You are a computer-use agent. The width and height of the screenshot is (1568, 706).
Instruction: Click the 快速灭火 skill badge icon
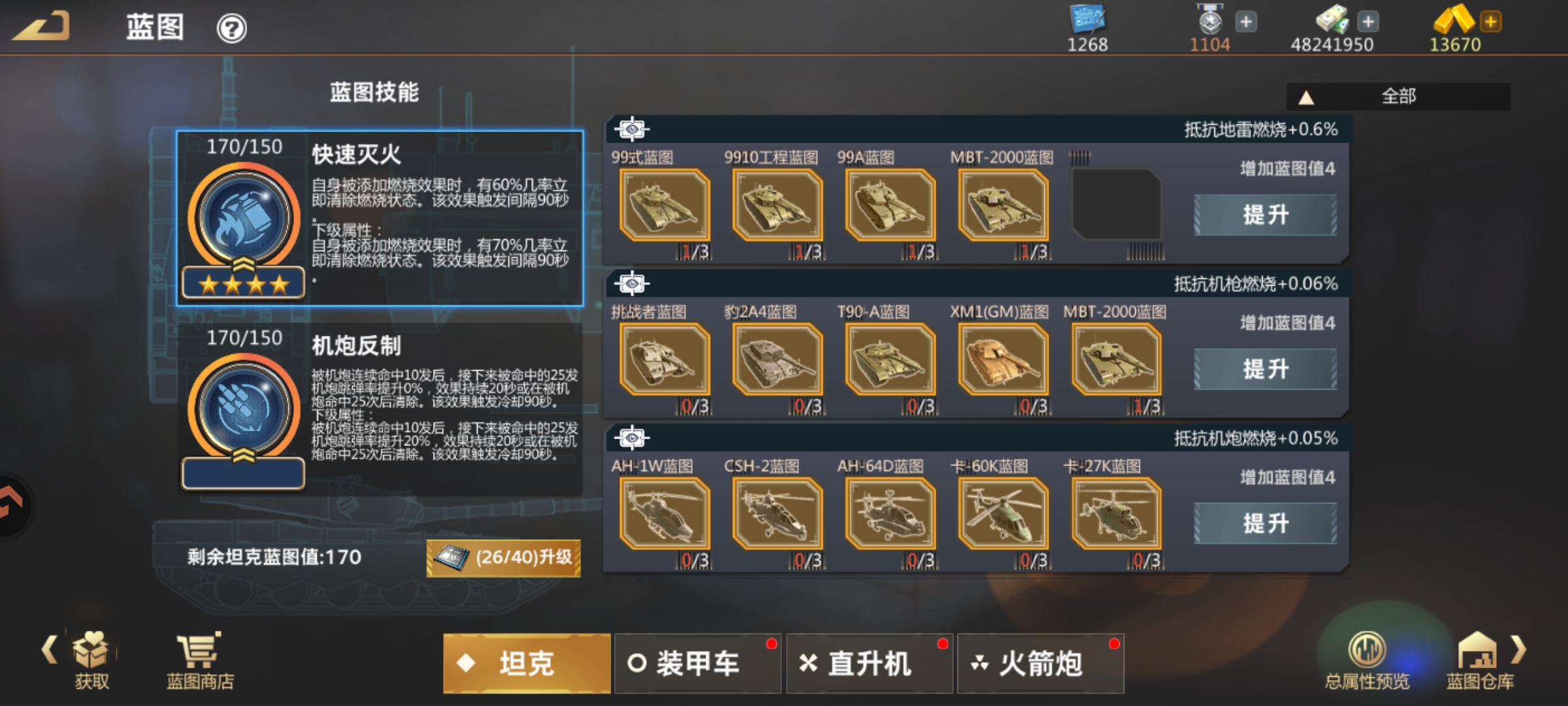click(244, 218)
